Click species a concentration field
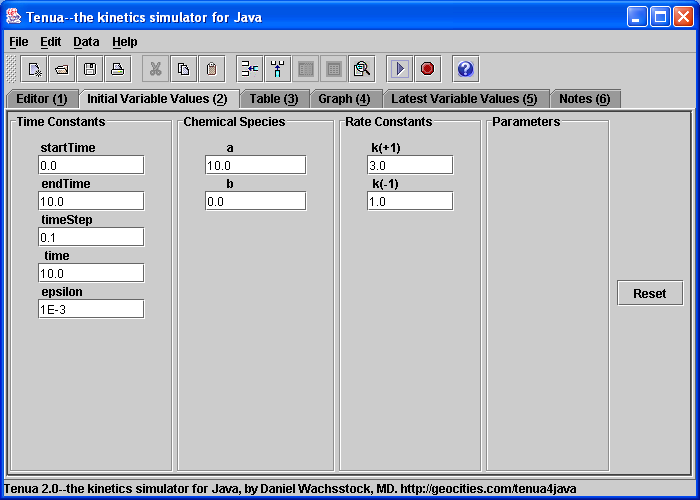This screenshot has height=500, width=700. click(x=256, y=165)
